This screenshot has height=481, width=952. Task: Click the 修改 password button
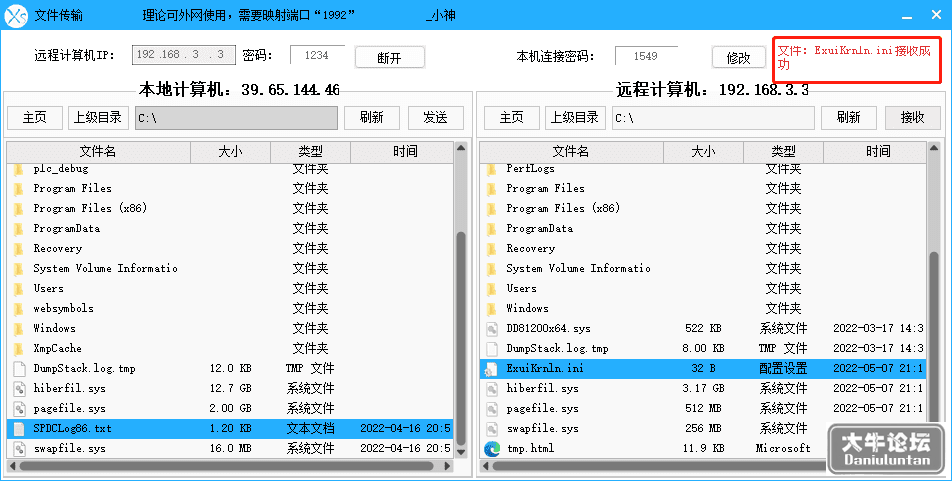[x=738, y=57]
